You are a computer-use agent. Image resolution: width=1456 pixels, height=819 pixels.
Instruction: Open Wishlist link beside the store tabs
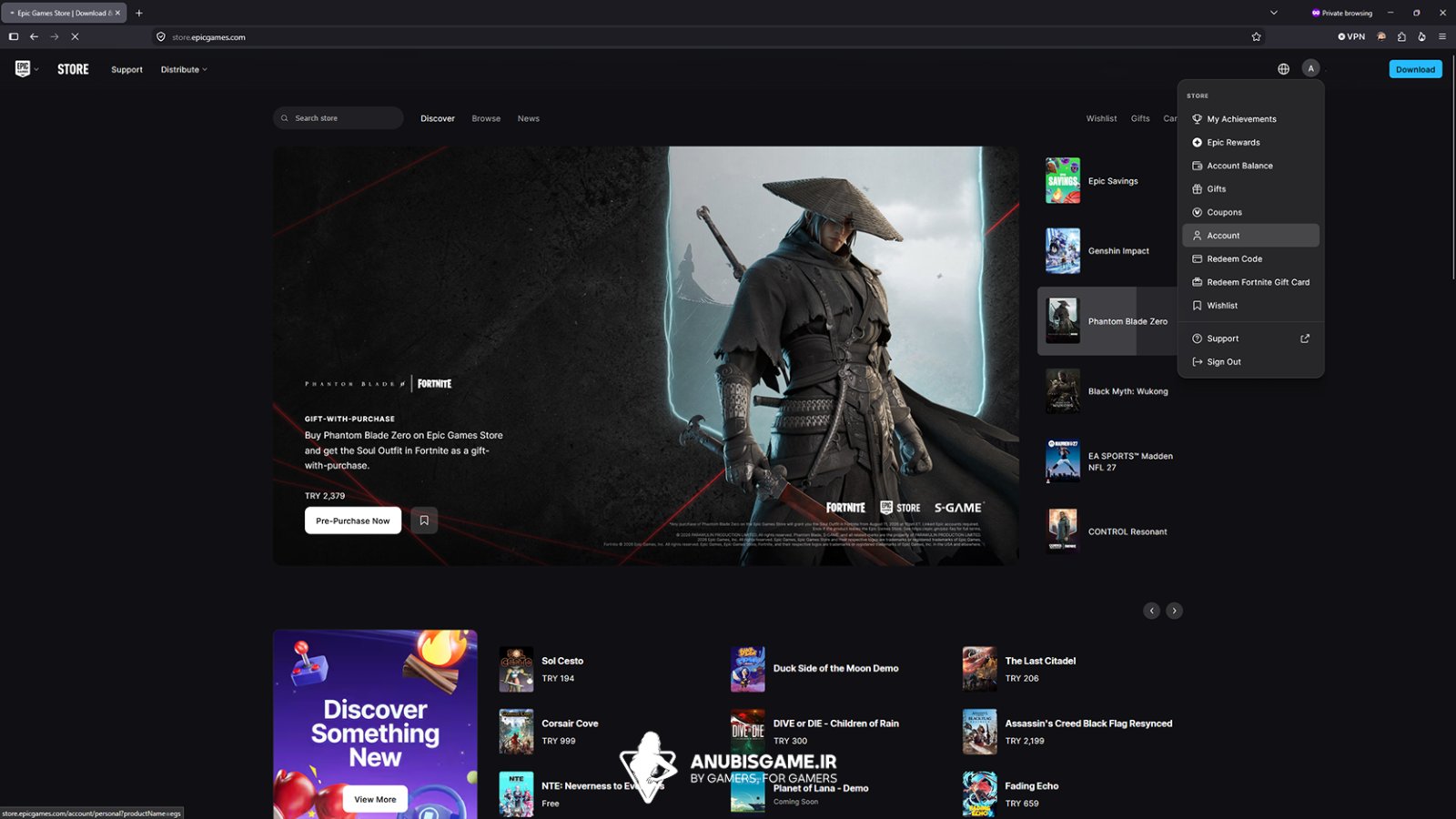(x=1101, y=118)
